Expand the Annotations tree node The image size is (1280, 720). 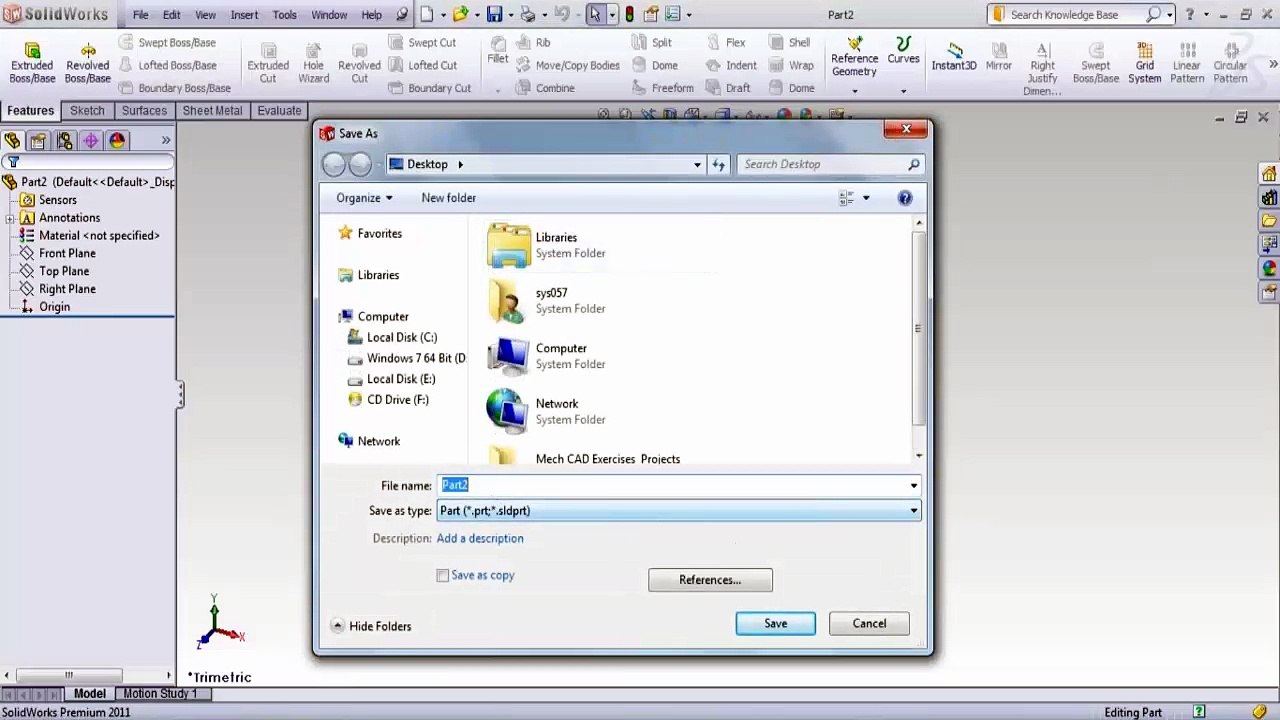9,218
